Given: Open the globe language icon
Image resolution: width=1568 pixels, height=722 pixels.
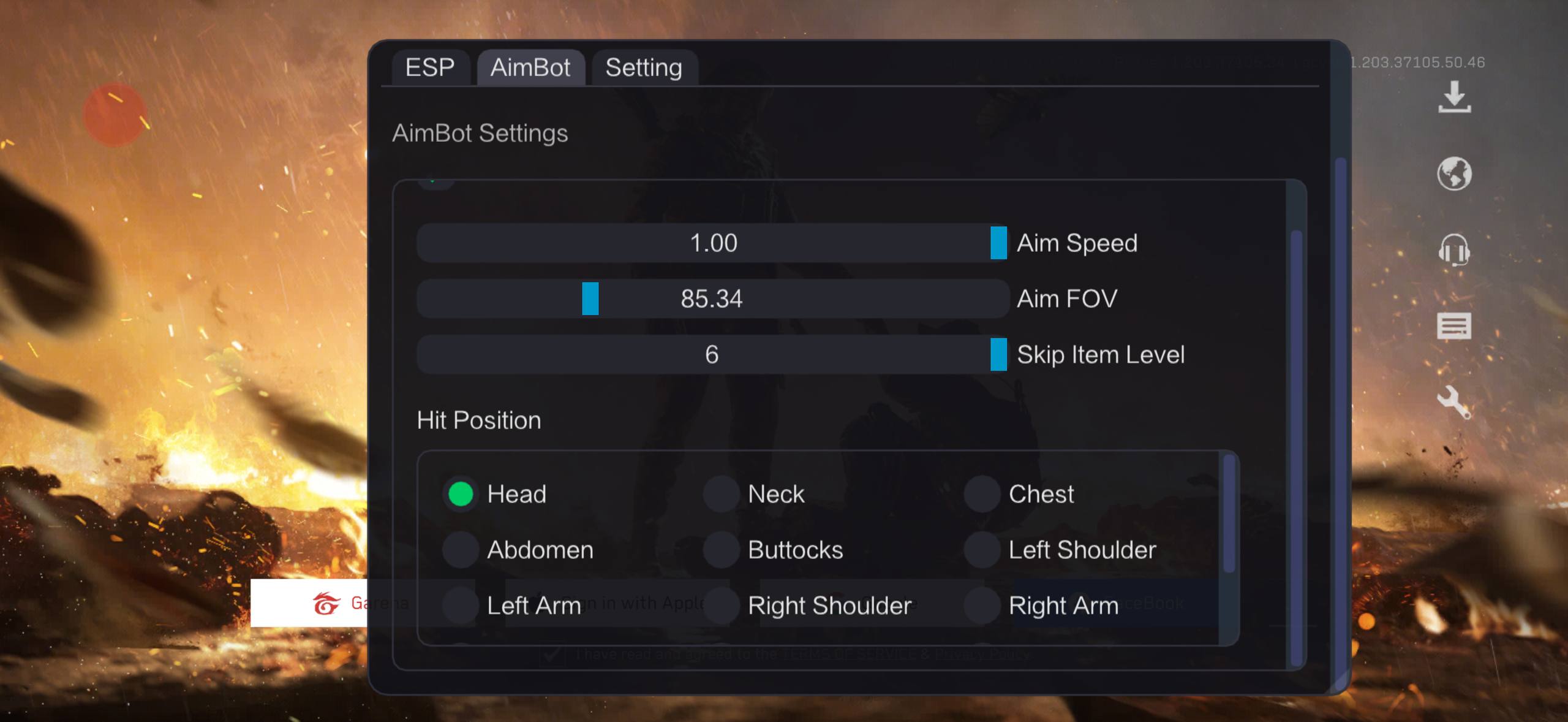Looking at the screenshot, I should point(1454,174).
